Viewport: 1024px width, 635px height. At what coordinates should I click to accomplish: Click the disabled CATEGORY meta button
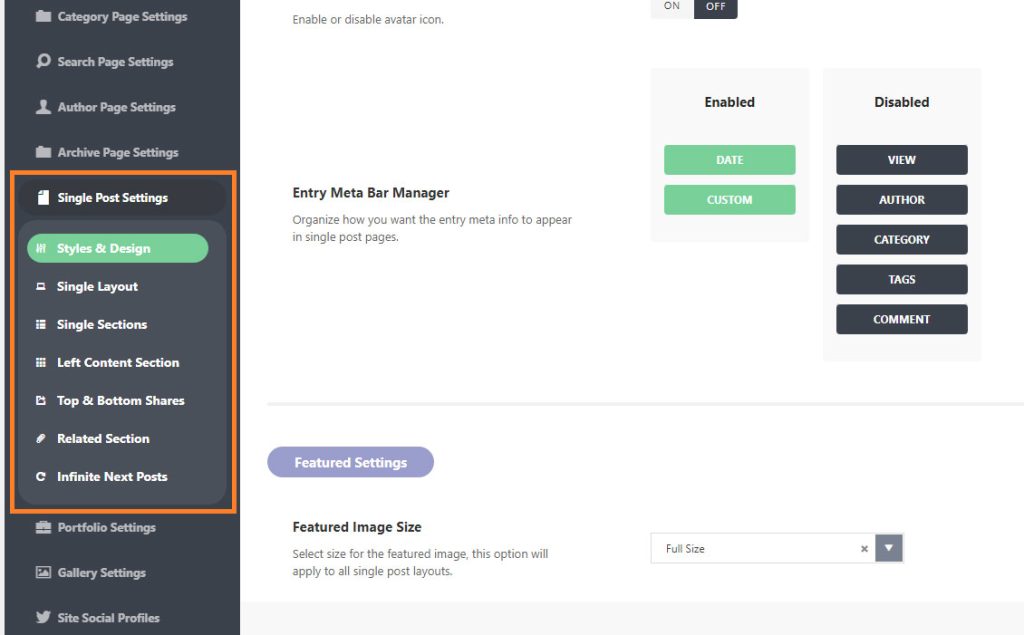[x=901, y=240]
